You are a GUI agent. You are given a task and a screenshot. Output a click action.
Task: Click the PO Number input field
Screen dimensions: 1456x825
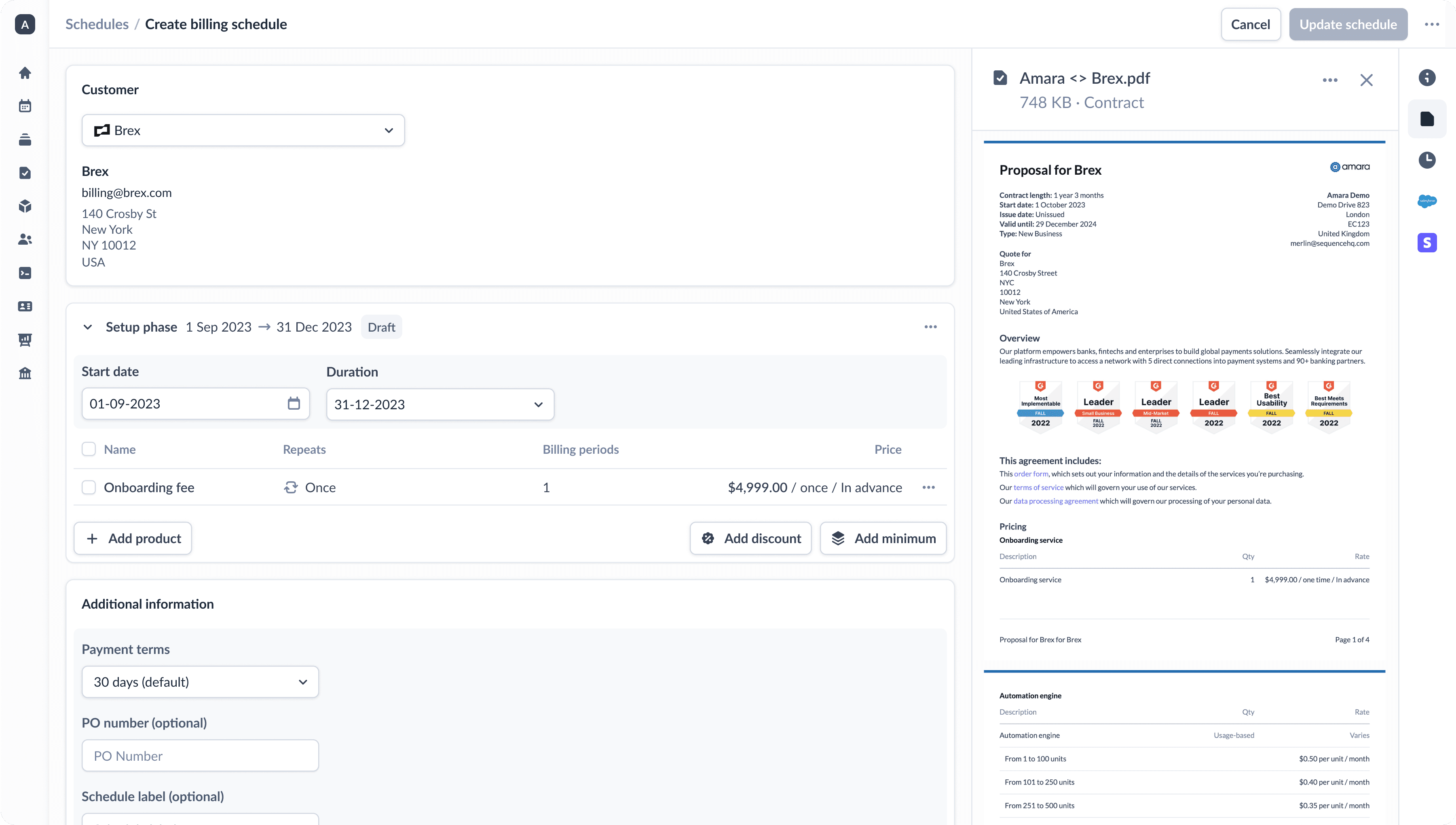200,756
